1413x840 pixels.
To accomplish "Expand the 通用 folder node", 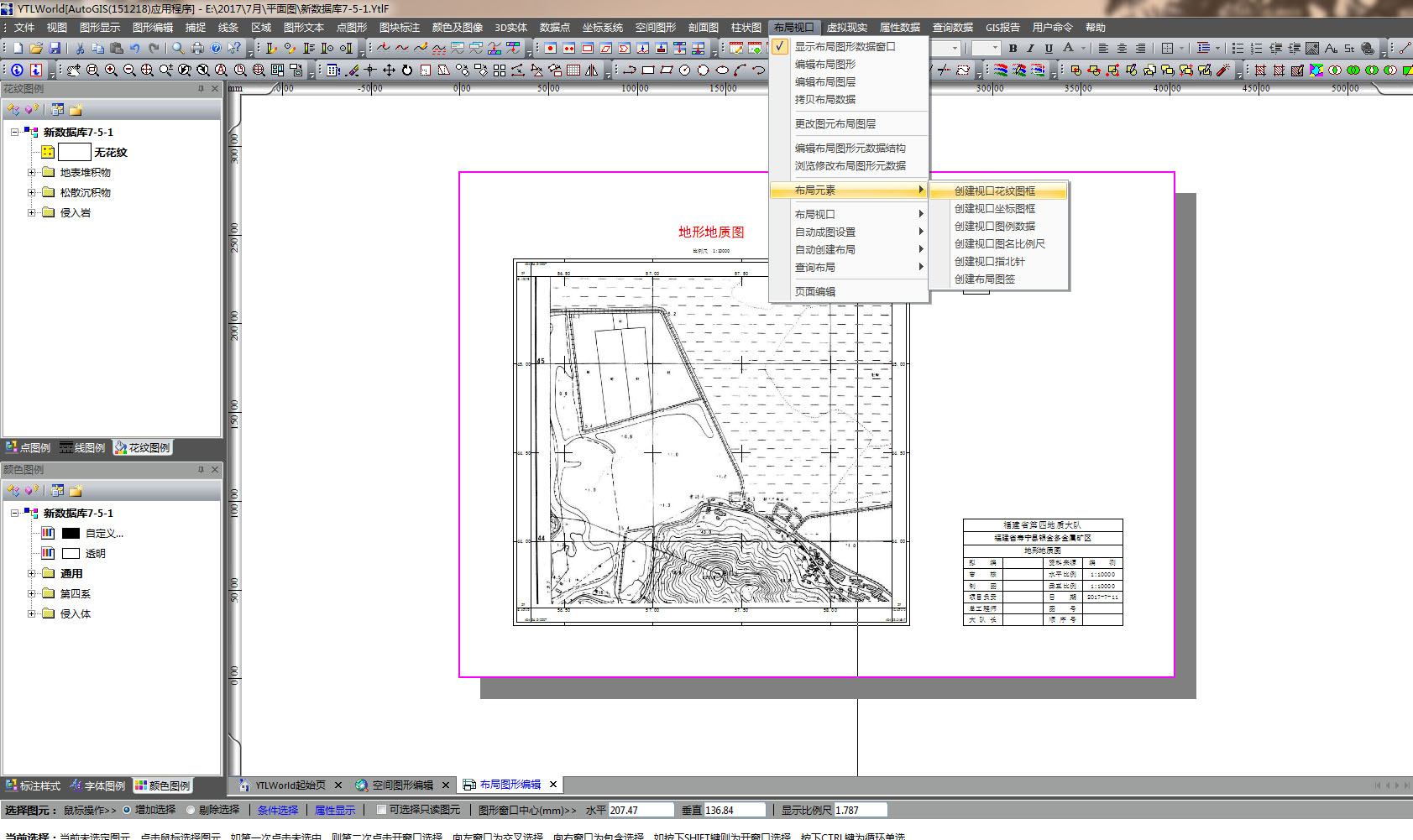I will 32,574.
